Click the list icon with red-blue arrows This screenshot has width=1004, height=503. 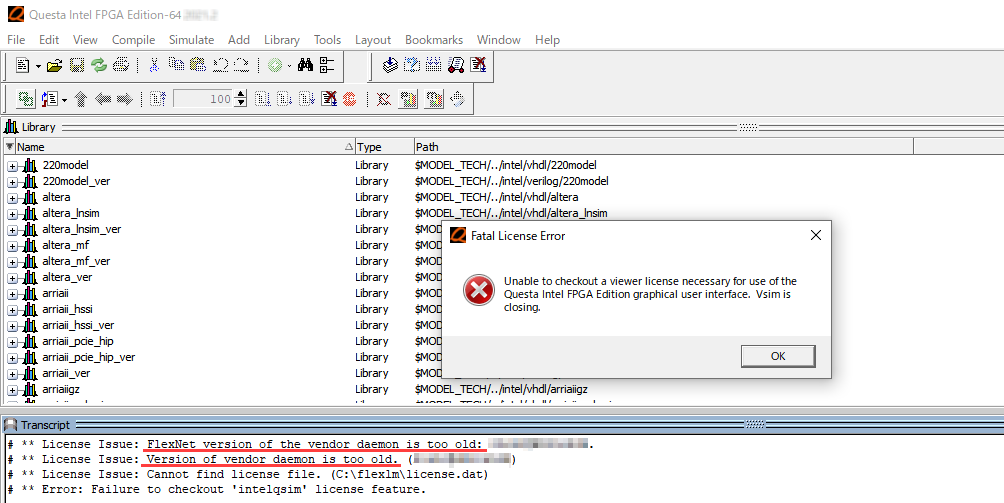(x=49, y=99)
